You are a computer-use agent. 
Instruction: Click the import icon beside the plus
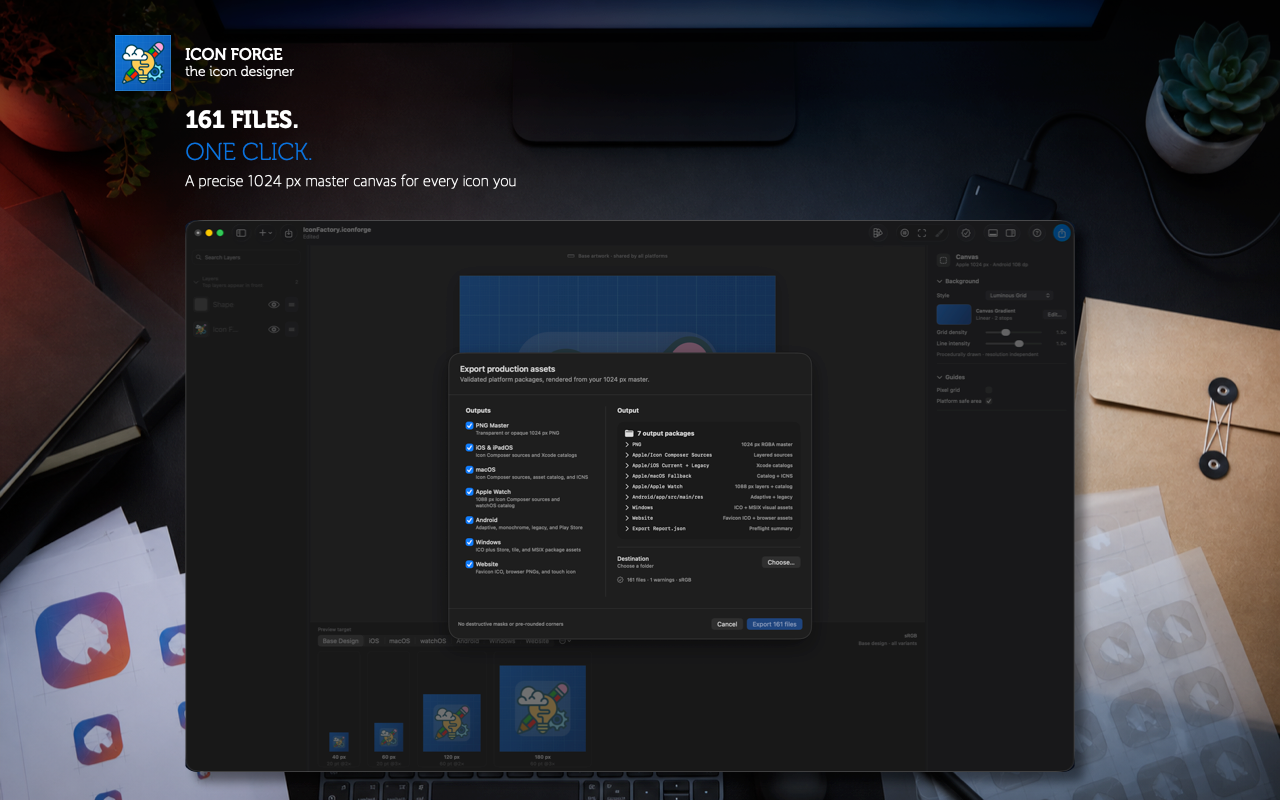[x=289, y=233]
